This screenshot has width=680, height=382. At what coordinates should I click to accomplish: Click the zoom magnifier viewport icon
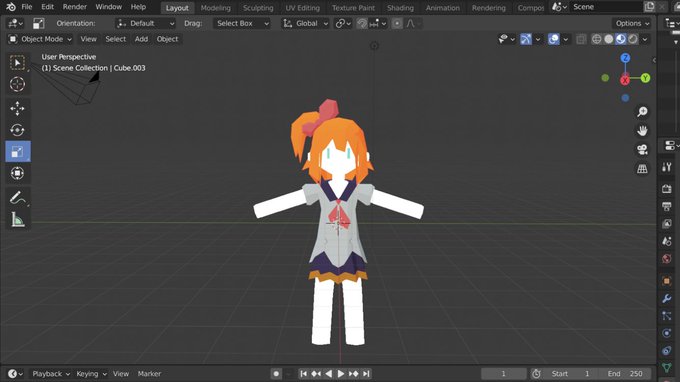pos(642,112)
